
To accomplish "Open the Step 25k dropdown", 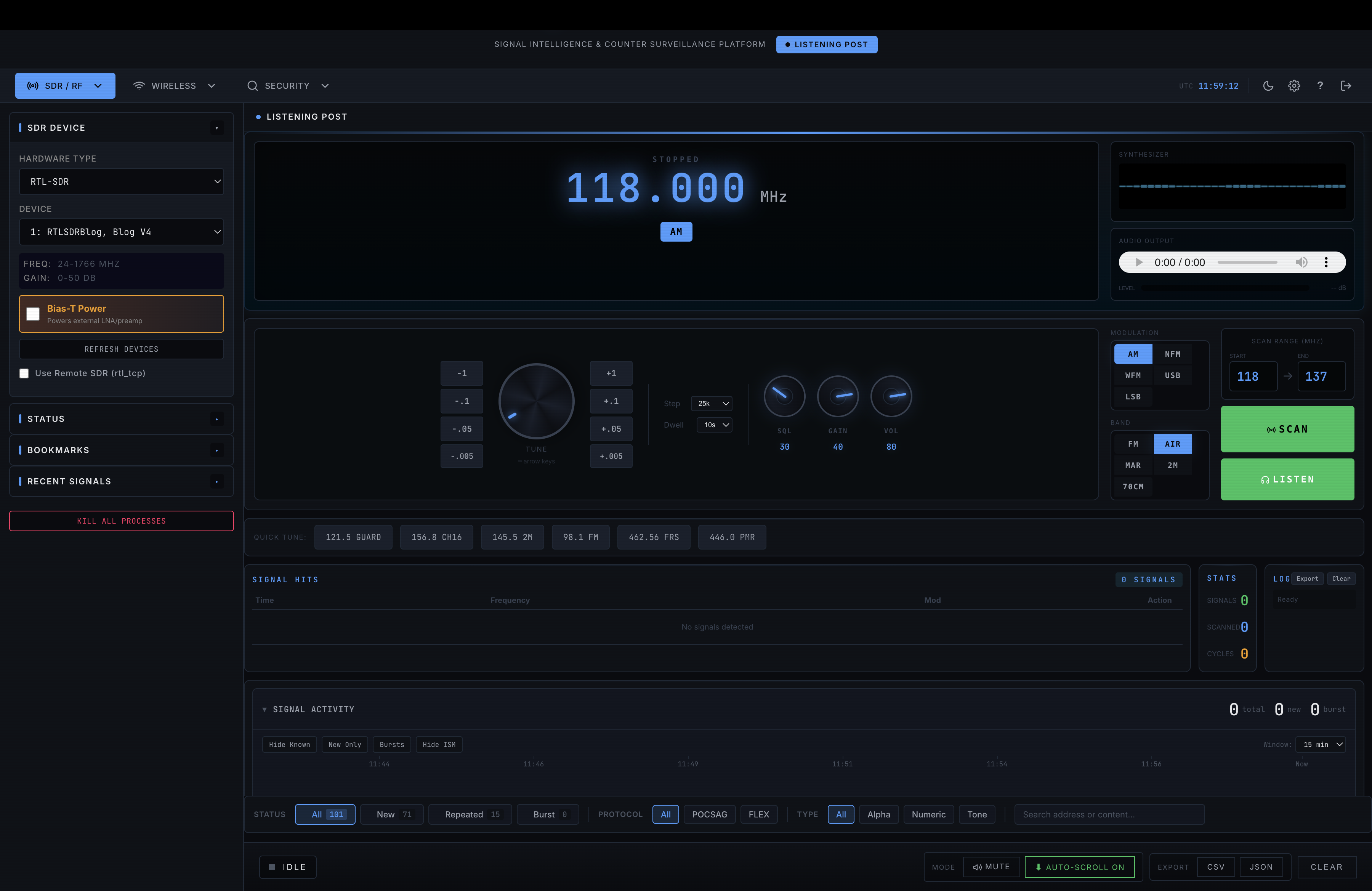I will pos(712,404).
